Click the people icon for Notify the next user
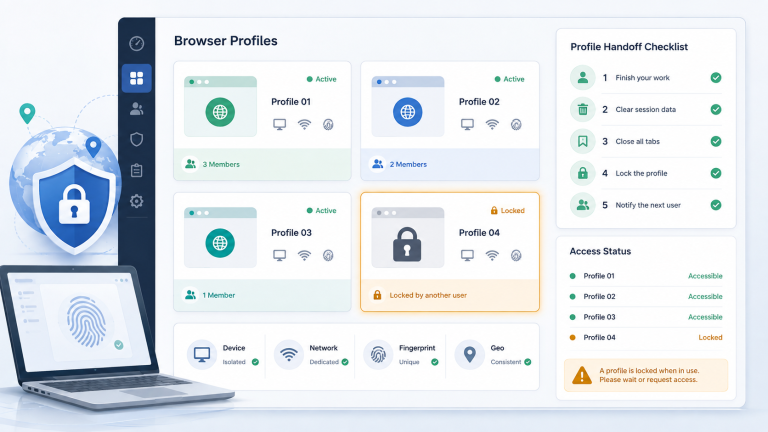Viewport: 768px width, 432px height. [x=582, y=205]
